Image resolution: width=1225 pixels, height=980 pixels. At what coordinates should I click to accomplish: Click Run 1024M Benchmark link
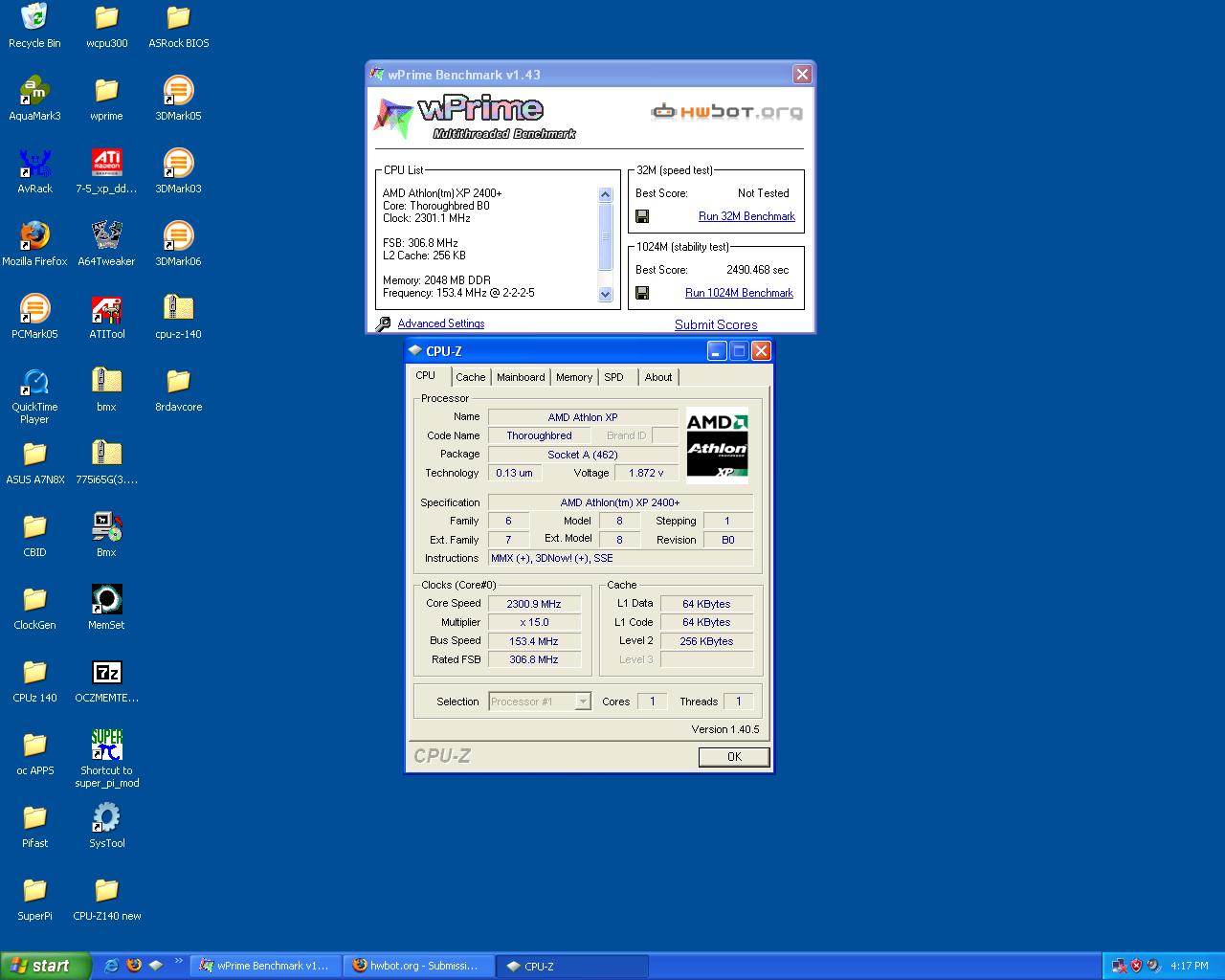tap(739, 293)
